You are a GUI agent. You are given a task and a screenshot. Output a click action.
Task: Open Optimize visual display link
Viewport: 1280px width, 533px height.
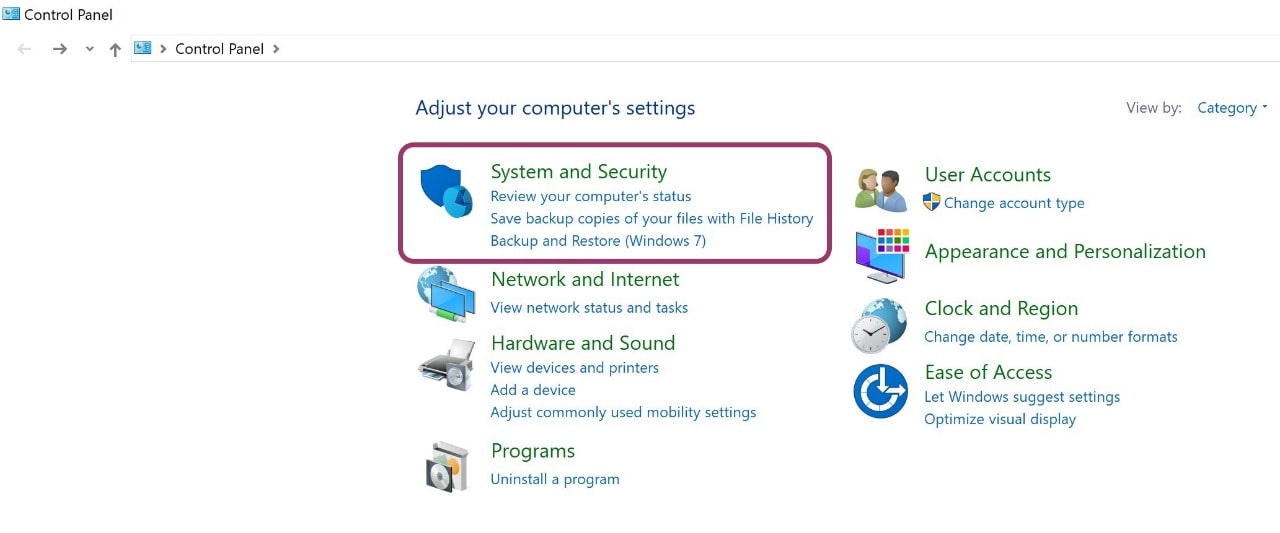tap(1000, 419)
